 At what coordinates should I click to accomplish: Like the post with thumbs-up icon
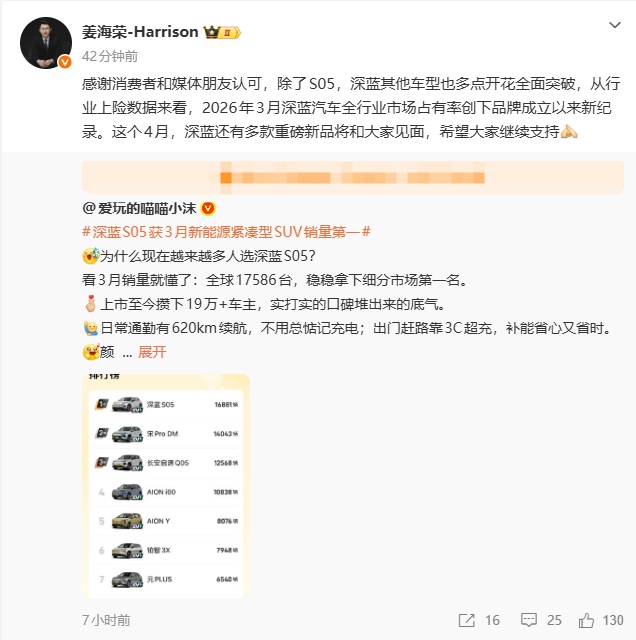coord(586,620)
